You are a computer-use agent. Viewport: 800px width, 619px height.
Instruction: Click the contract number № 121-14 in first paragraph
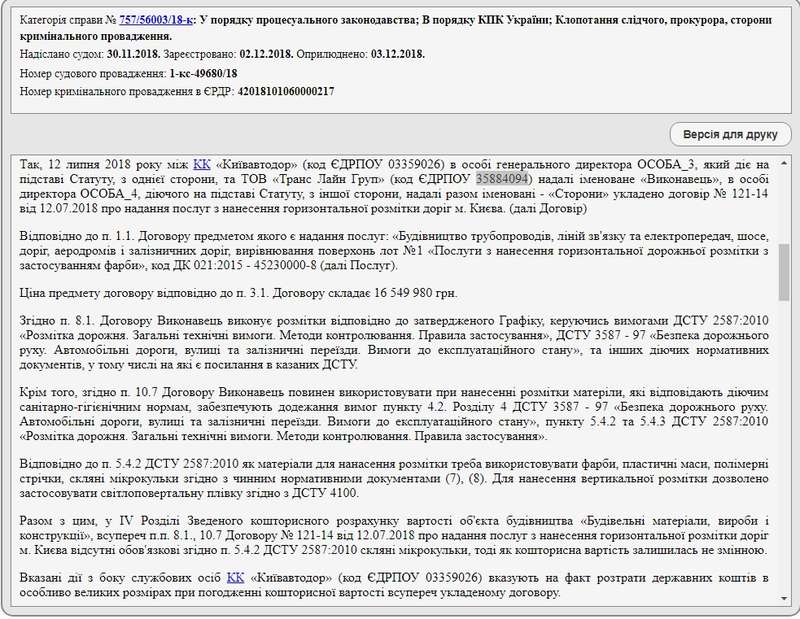[x=739, y=194]
